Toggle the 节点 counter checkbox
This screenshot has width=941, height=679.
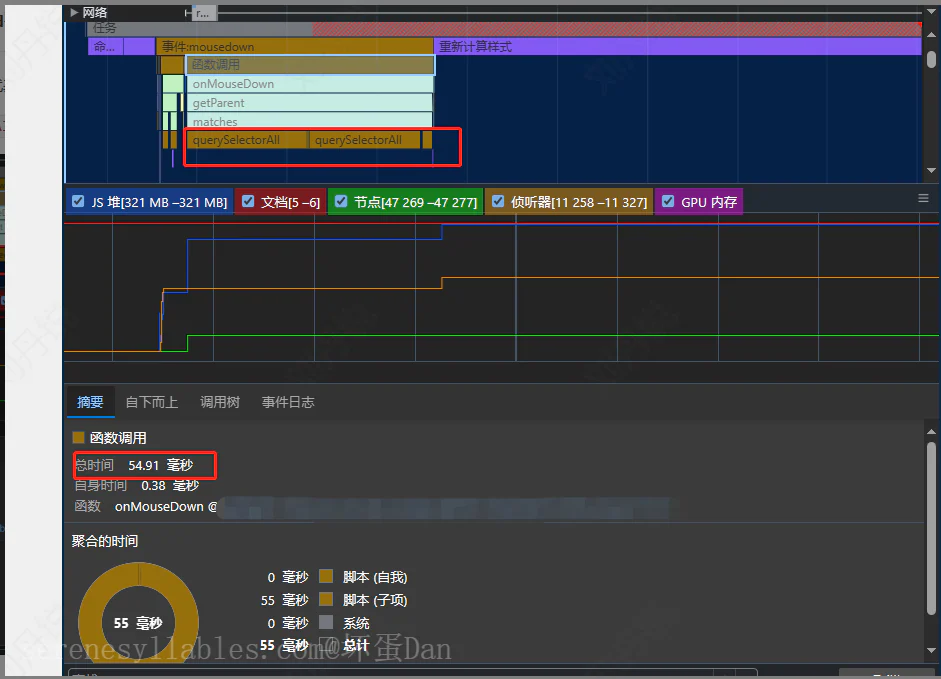341,201
